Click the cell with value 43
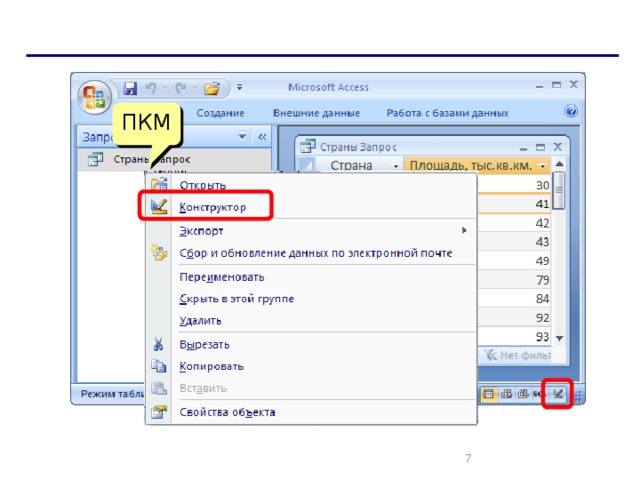Image resolution: width=640 pixels, height=480 pixels. click(514, 242)
